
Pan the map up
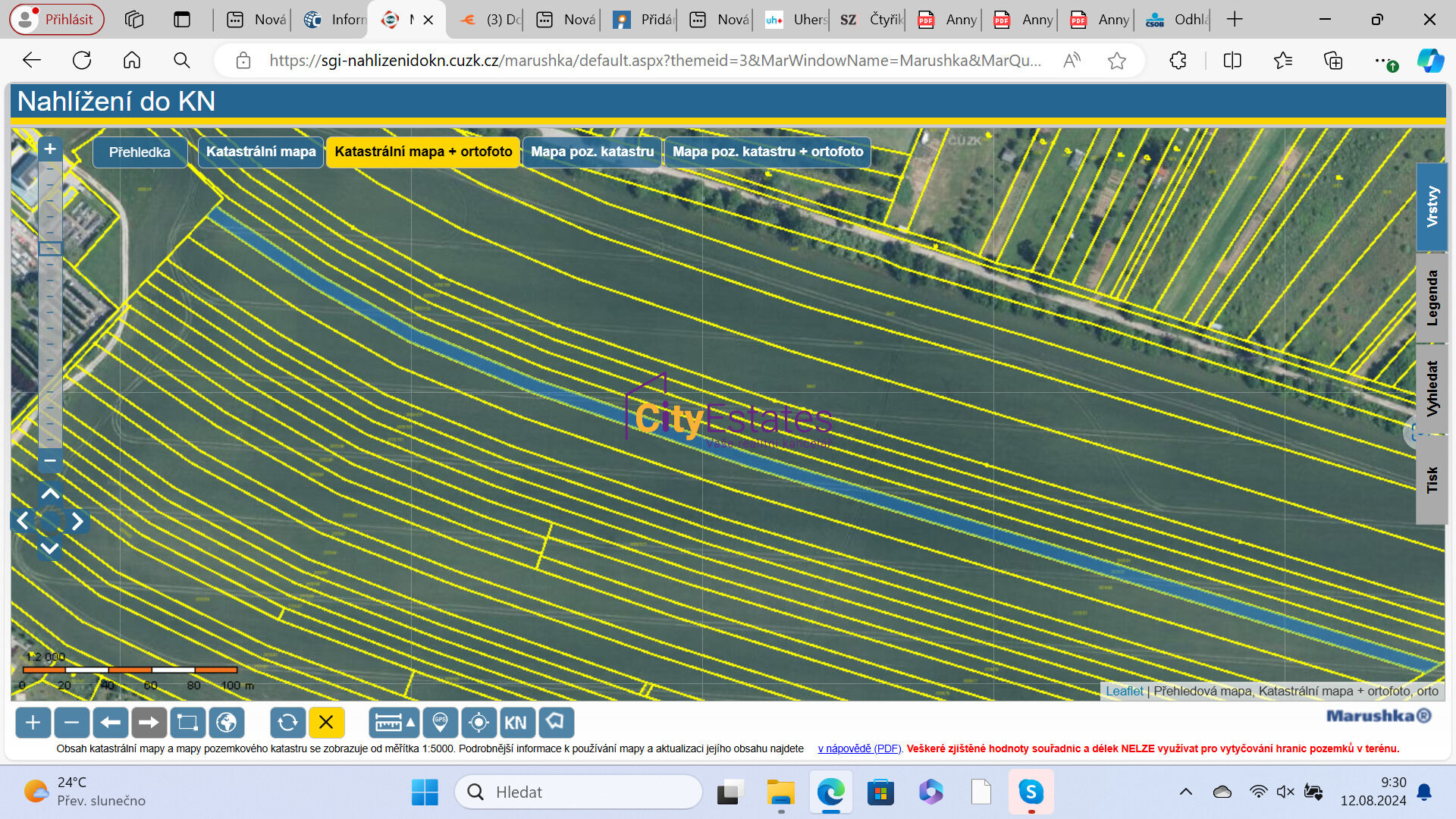click(50, 494)
